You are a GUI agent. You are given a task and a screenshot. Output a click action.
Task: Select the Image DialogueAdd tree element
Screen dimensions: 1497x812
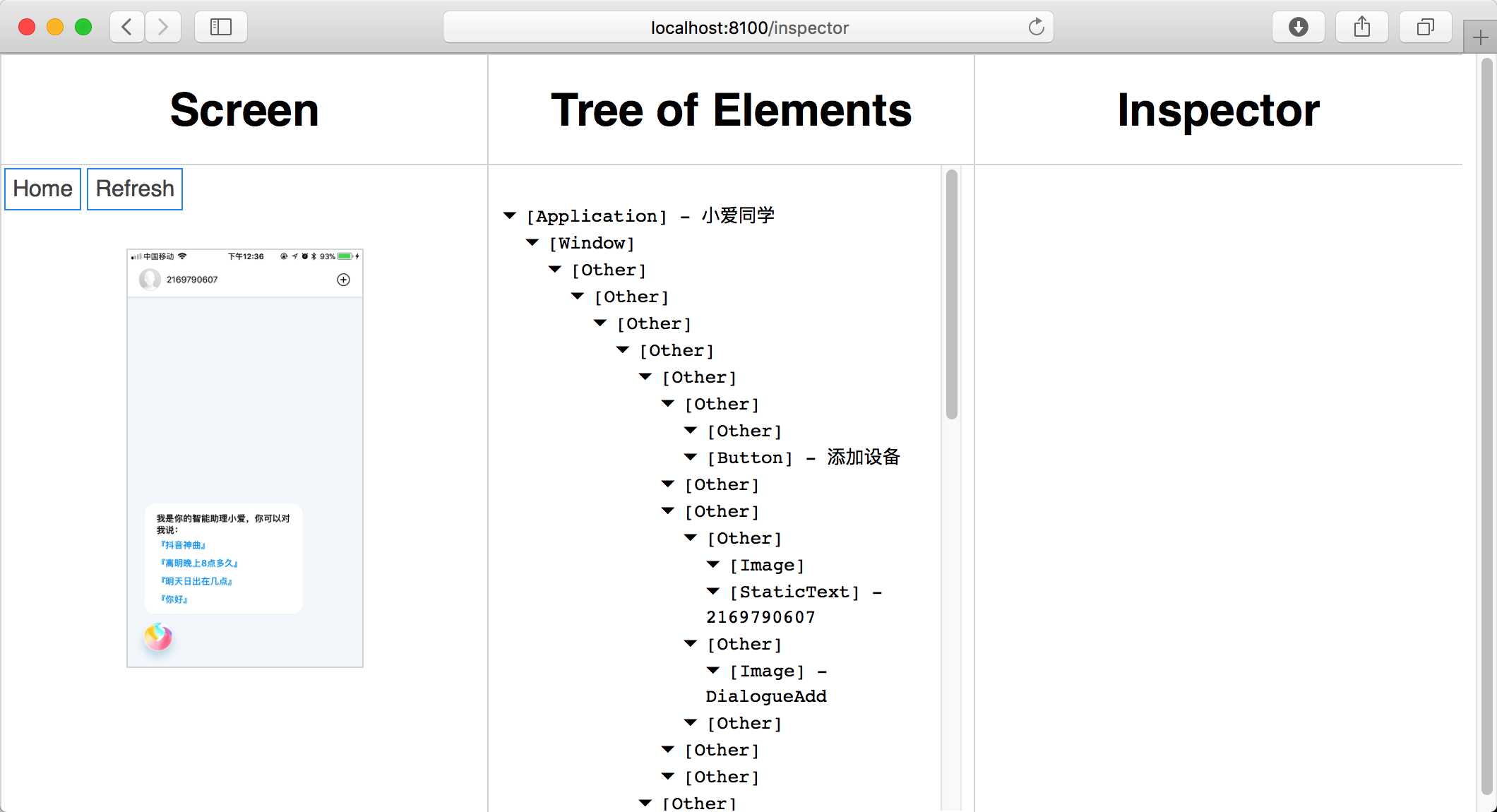[768, 671]
